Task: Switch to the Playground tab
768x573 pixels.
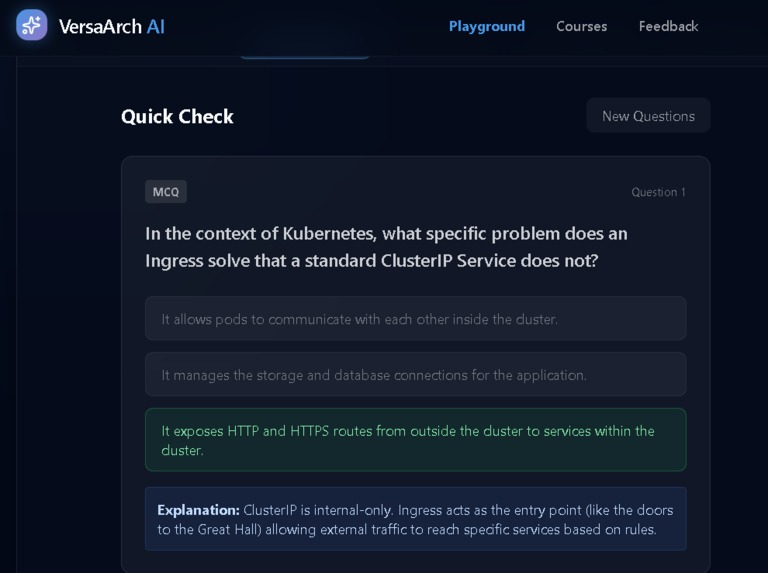Action: pyautogui.click(x=487, y=26)
